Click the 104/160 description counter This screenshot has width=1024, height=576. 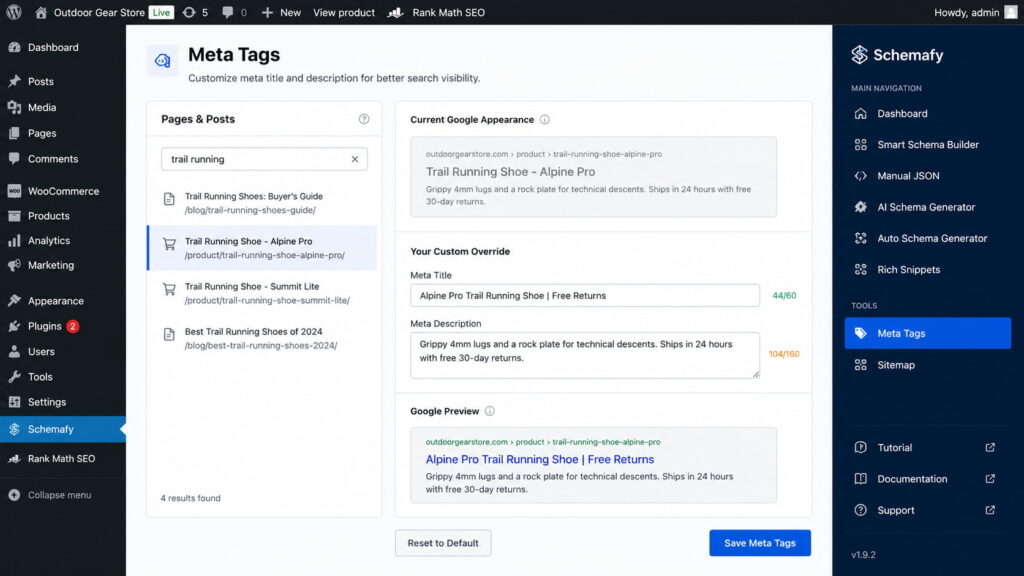[784, 354]
